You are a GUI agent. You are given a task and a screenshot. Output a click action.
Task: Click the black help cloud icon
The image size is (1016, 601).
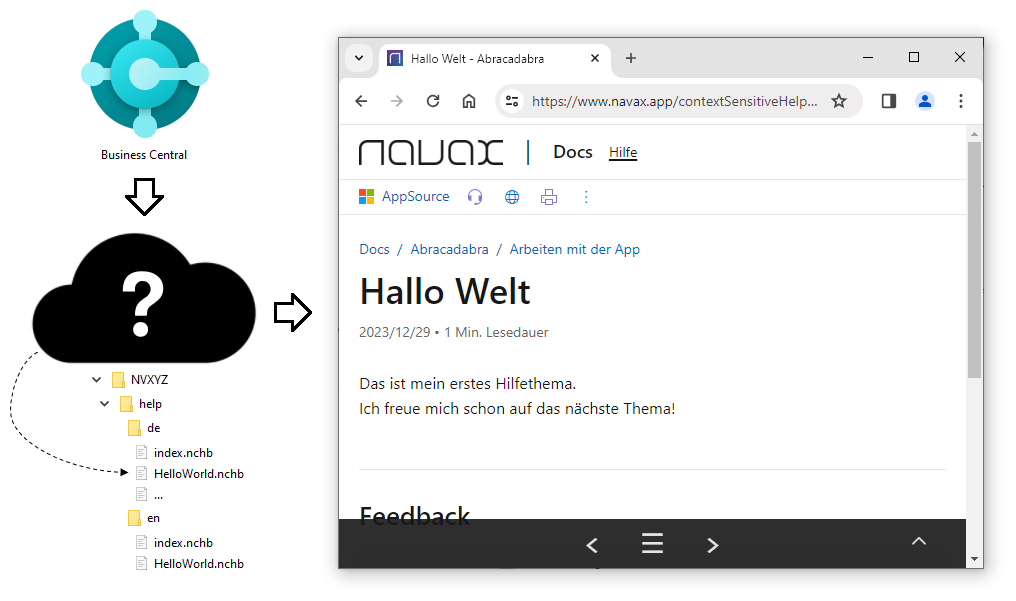pos(144,299)
